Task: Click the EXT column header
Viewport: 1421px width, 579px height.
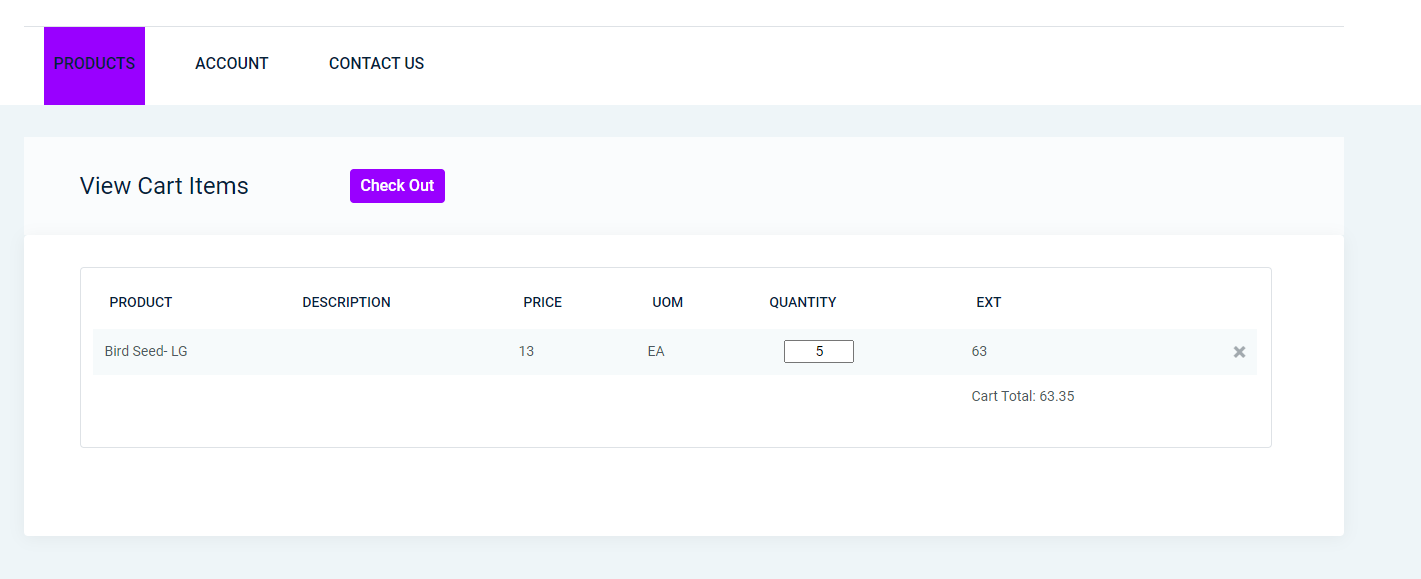Action: pos(988,303)
